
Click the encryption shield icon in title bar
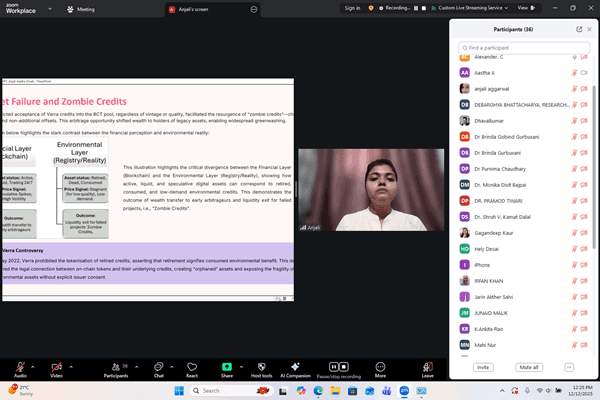371,8
